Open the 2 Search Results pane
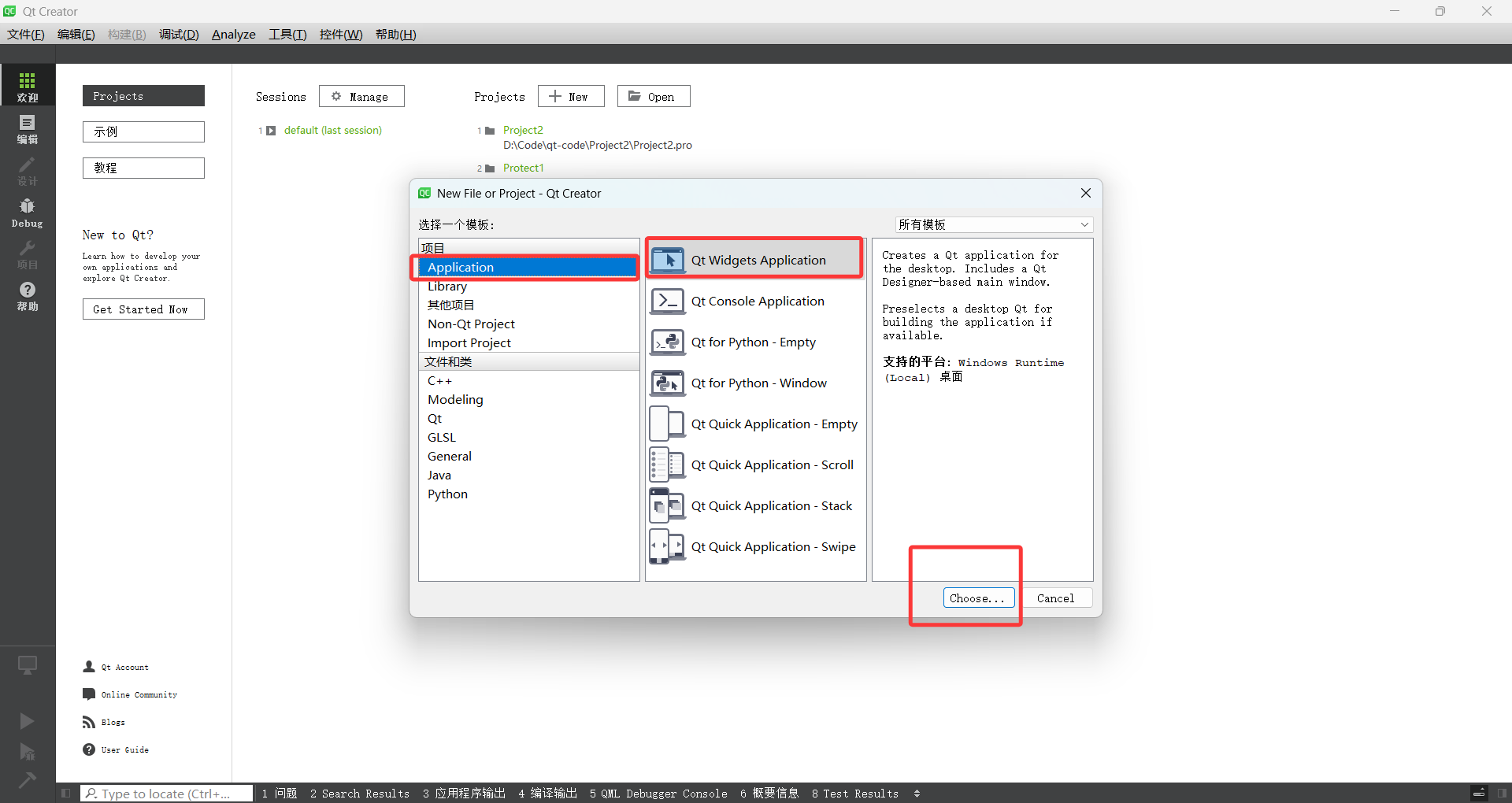The height and width of the screenshot is (803, 1512). tap(360, 793)
